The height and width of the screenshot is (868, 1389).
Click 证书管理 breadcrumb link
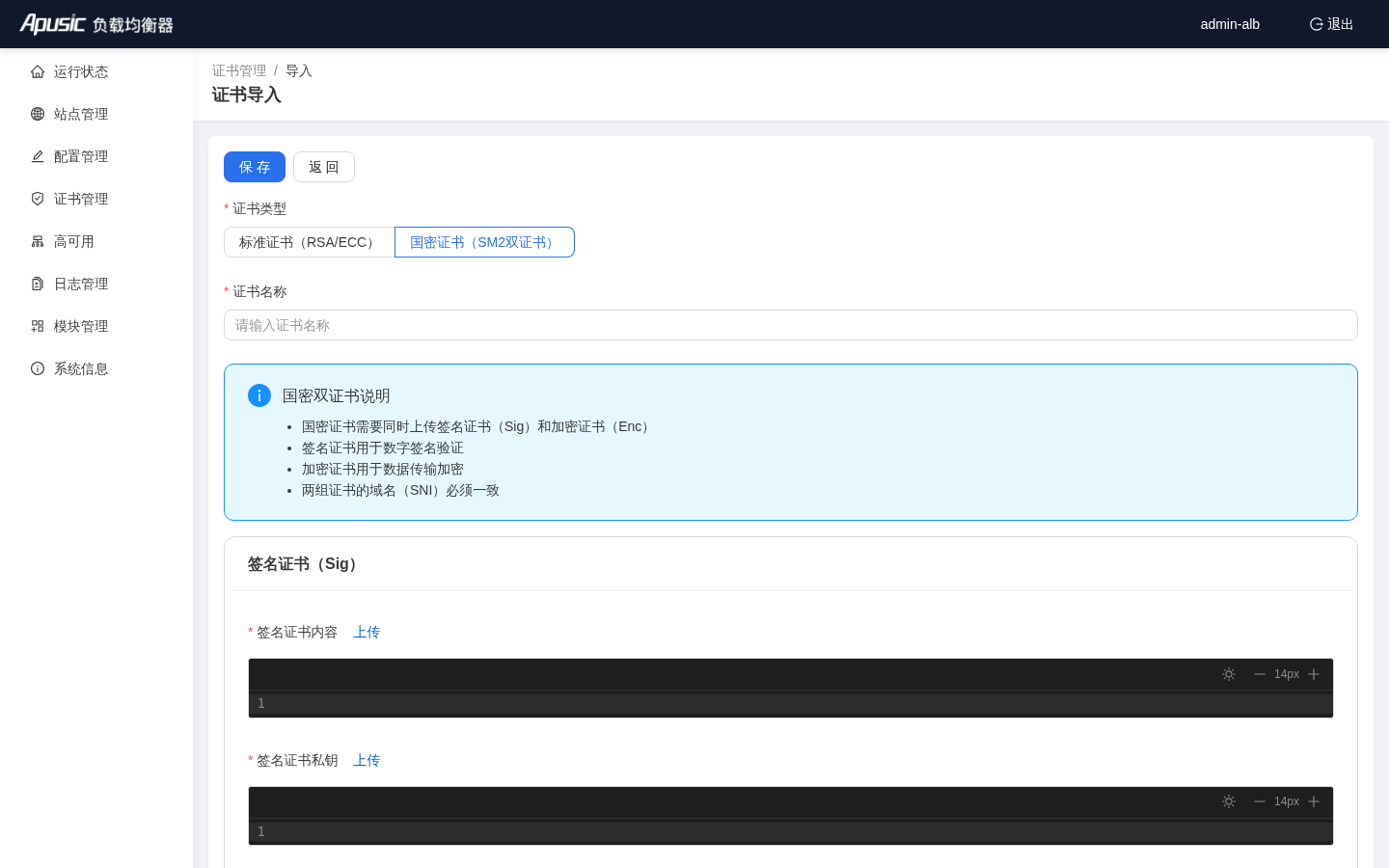[x=239, y=70]
